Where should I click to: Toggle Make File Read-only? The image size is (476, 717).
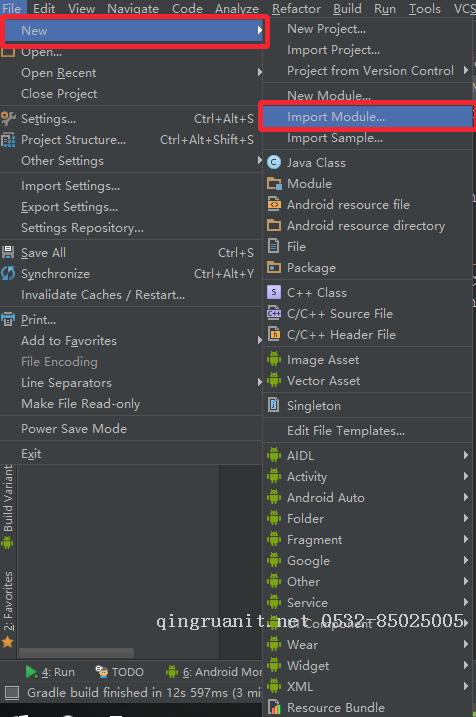click(132, 404)
